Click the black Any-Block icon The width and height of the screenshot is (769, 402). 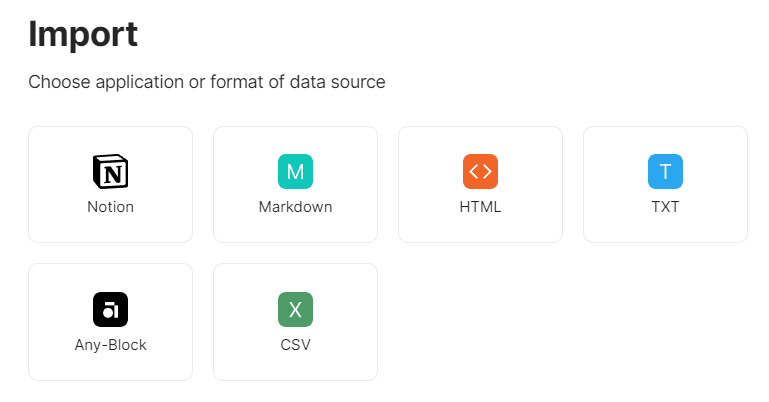(x=110, y=310)
